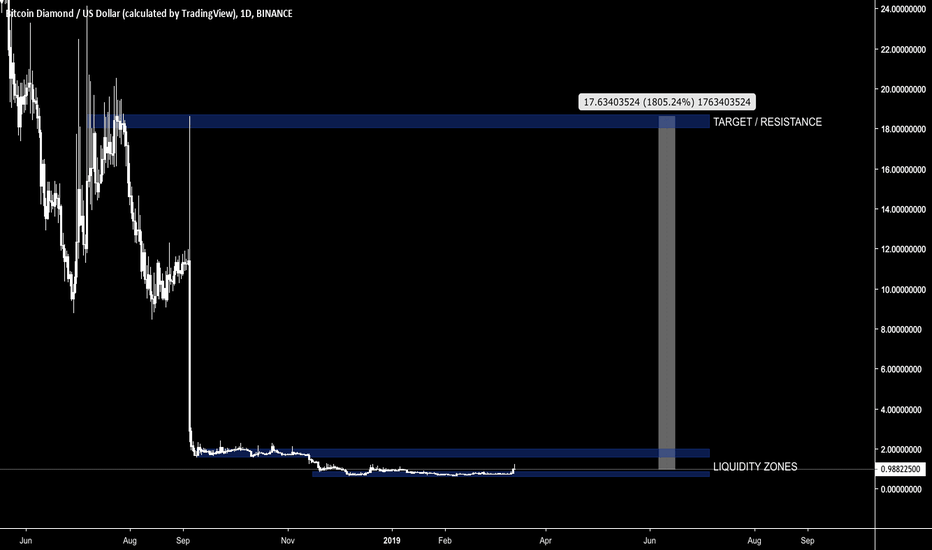Viewport: 932px width, 550px height.
Task: Click the first Aug label on time axis
Action: pos(130,540)
